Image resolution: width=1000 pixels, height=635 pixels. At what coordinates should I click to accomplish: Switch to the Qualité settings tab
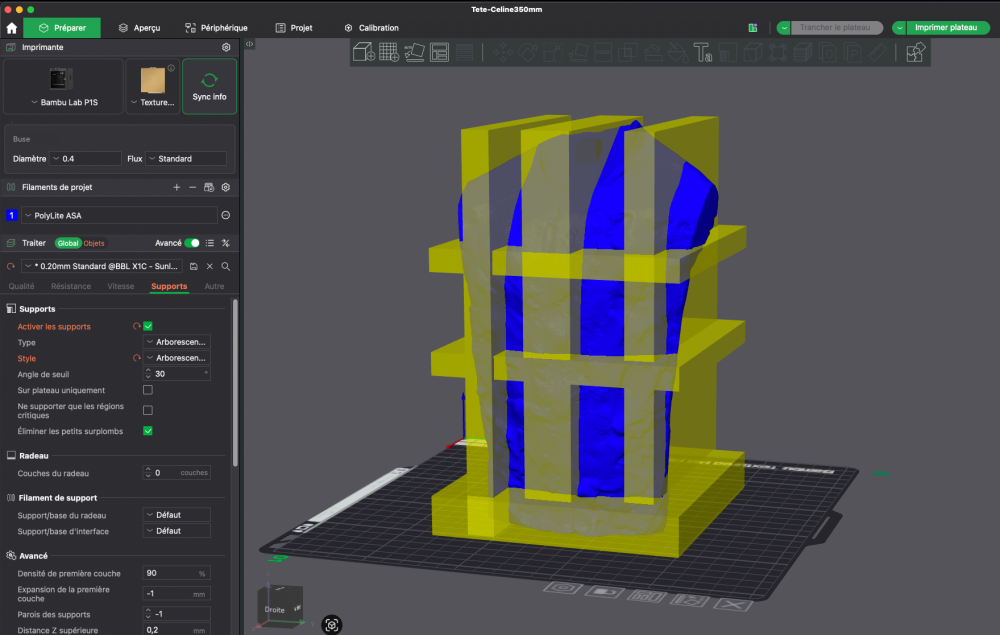(22, 286)
